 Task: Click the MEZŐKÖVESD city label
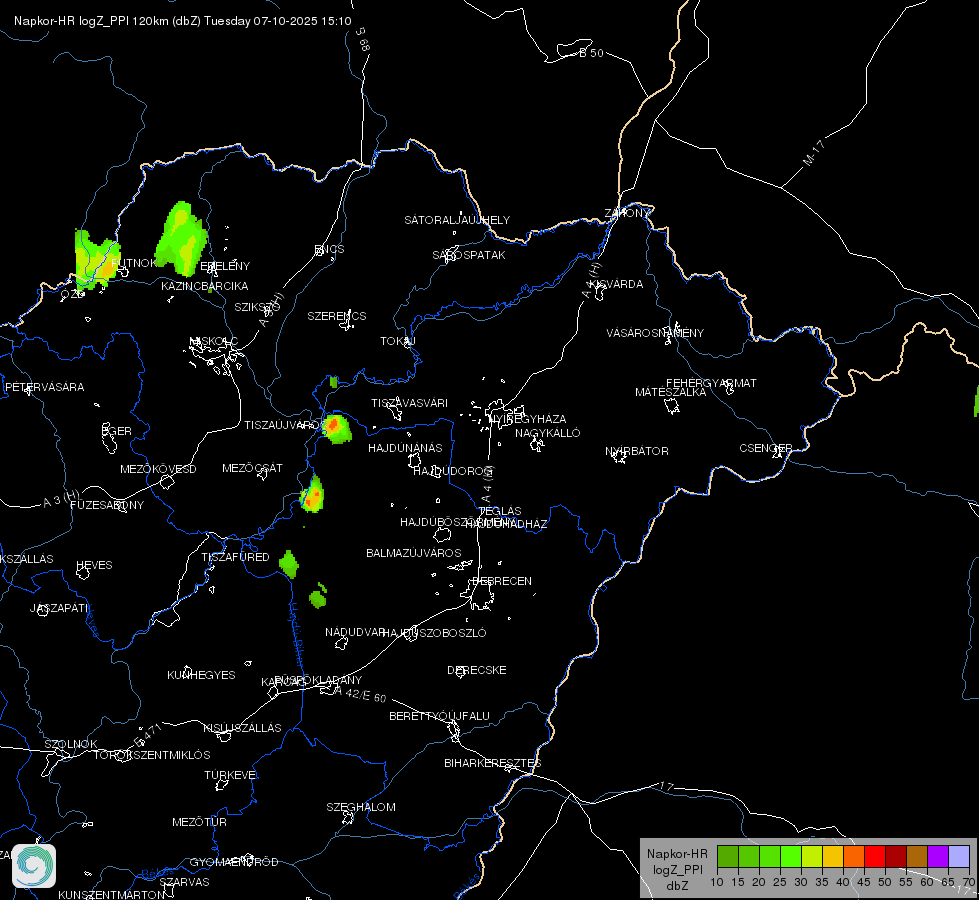(158, 469)
